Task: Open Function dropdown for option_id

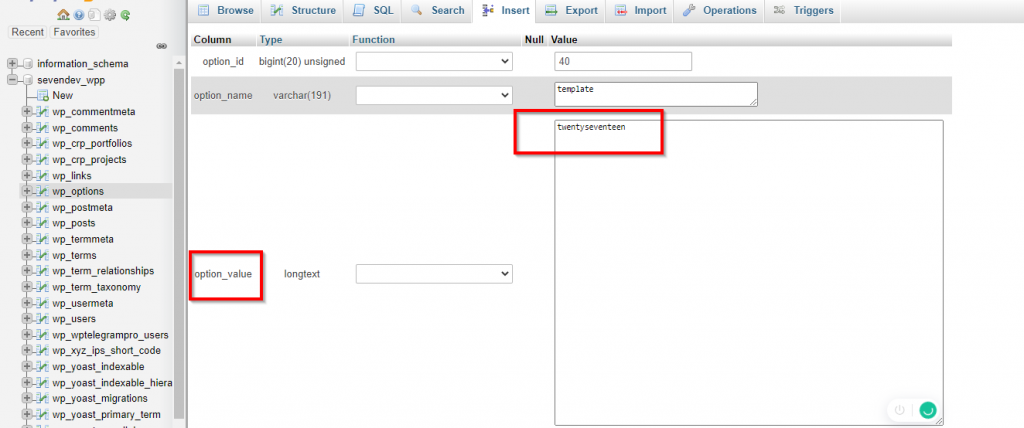Action: click(434, 61)
